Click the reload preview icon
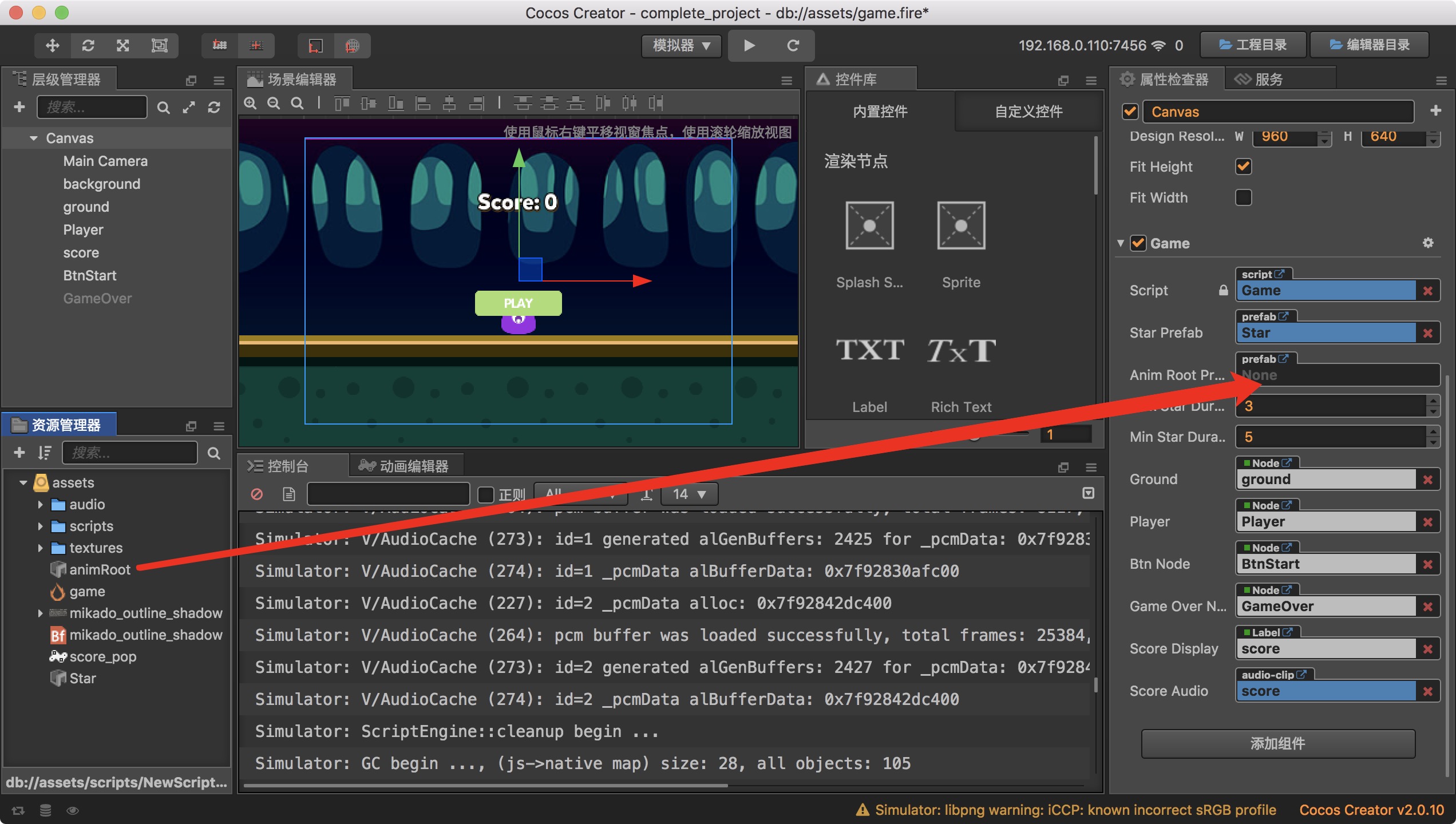Screen dimensions: 1456x824 [x=793, y=45]
